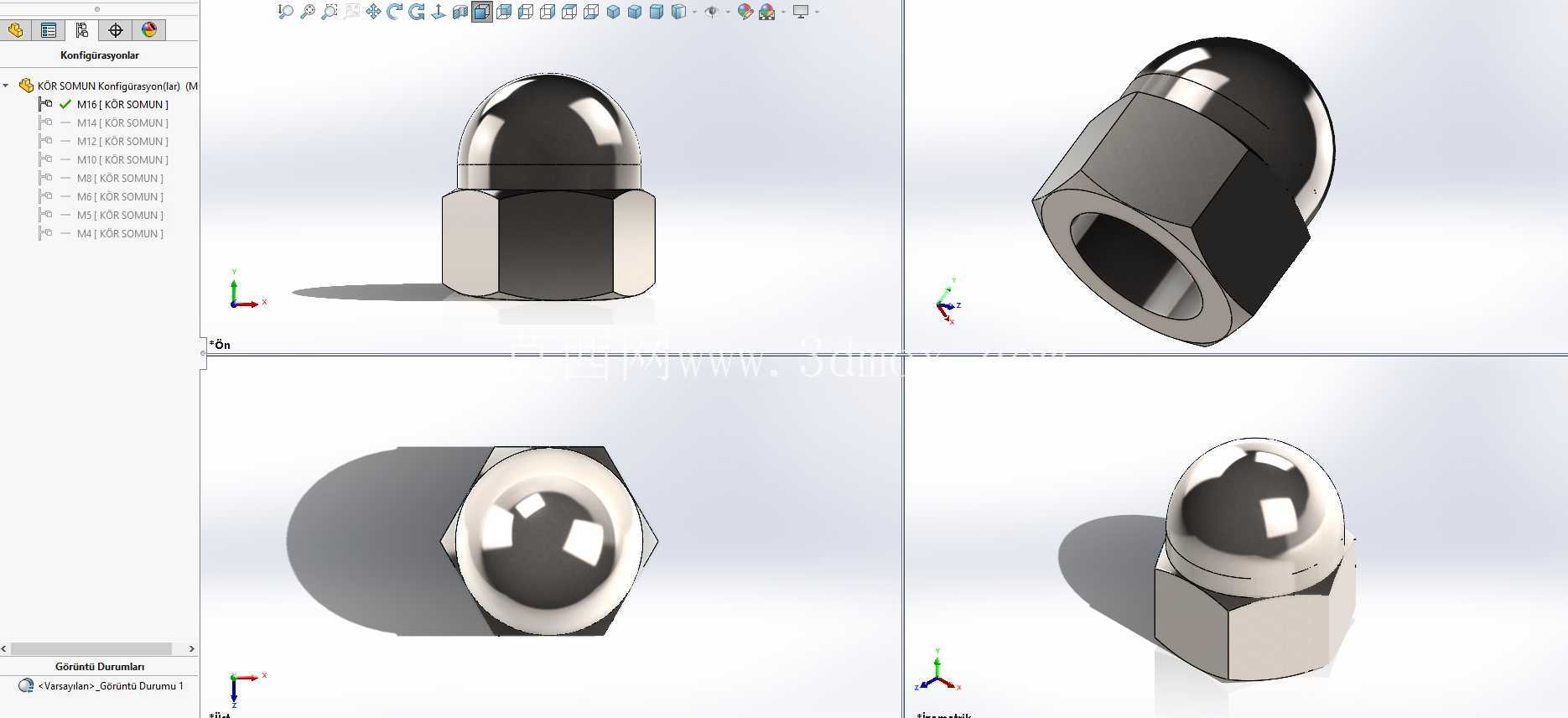Open the View Settings dropdown arrow
This screenshot has height=718, width=1568.
click(x=817, y=12)
